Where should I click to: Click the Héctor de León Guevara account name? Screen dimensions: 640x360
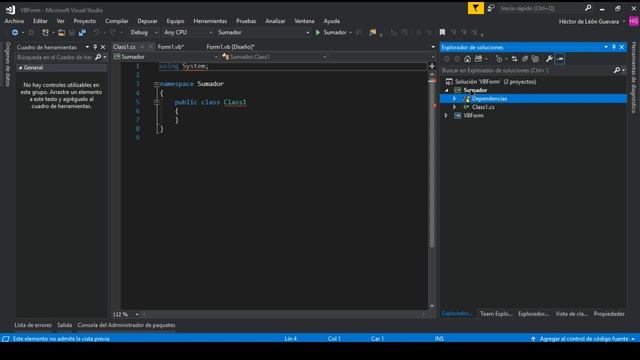pyautogui.click(x=589, y=21)
